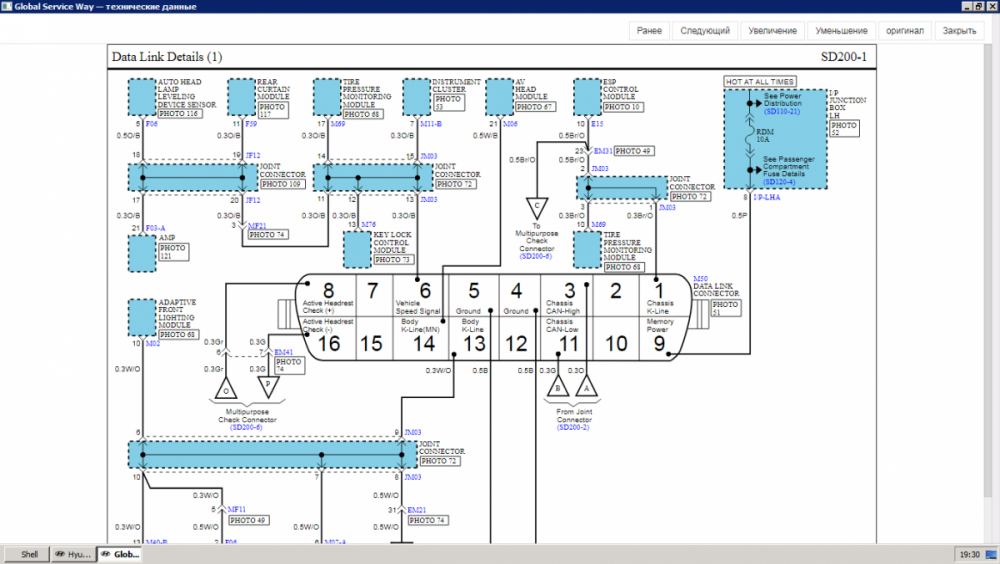Viewport: 1000px width, 564px height.
Task: Open PHOTO 116 for the headlamp leveling sensor
Action: pos(180,114)
